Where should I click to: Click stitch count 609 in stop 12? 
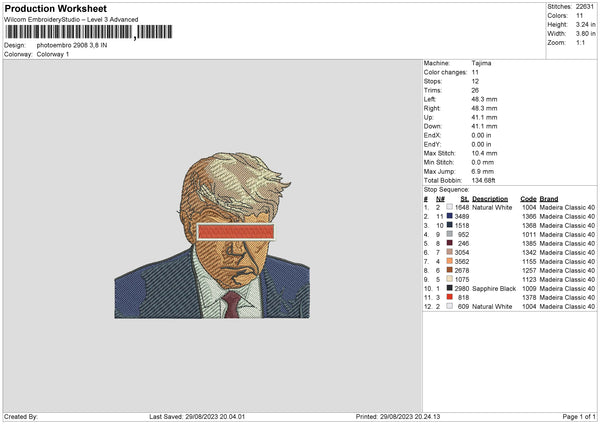point(463,307)
